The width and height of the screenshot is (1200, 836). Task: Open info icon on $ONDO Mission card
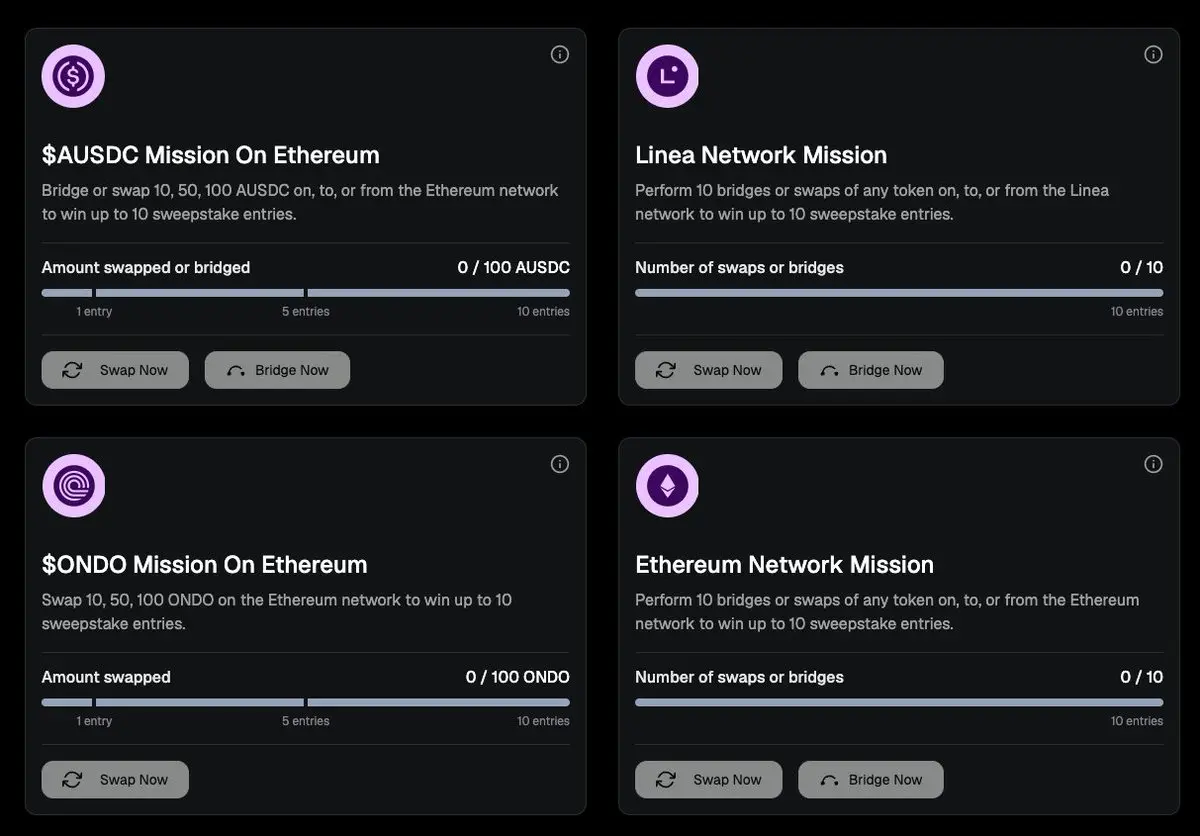pyautogui.click(x=560, y=464)
